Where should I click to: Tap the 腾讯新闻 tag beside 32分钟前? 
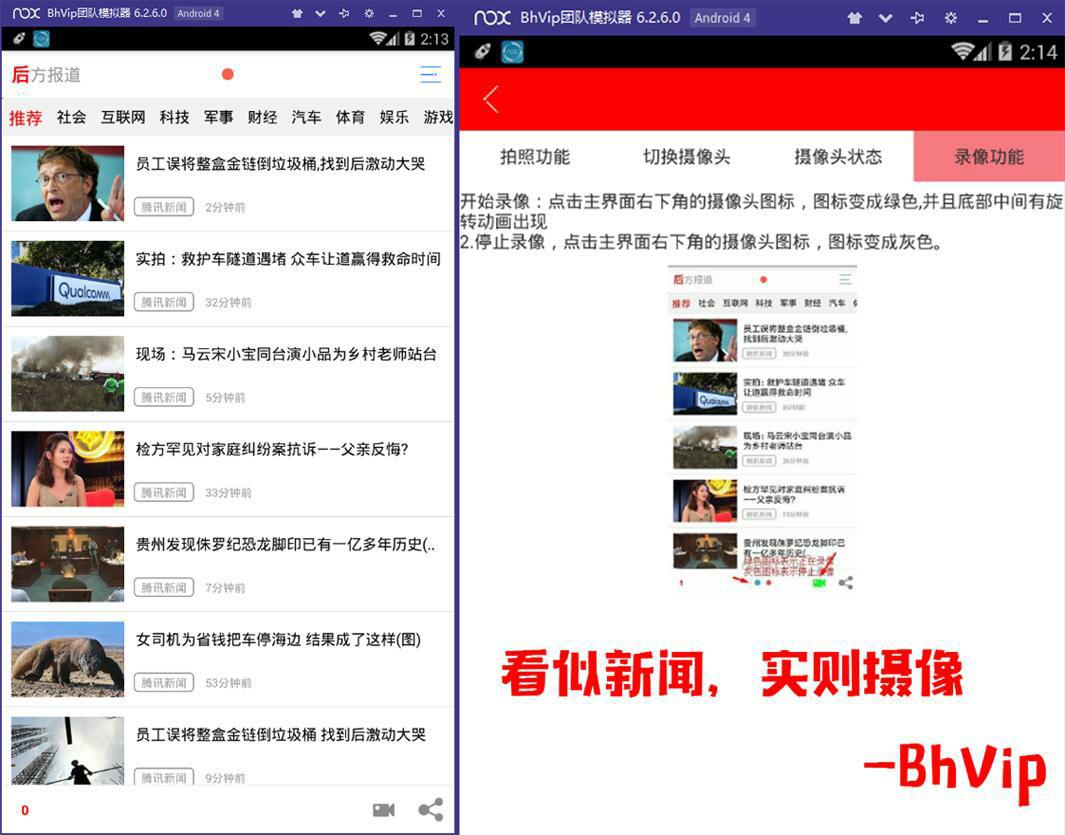pos(164,302)
